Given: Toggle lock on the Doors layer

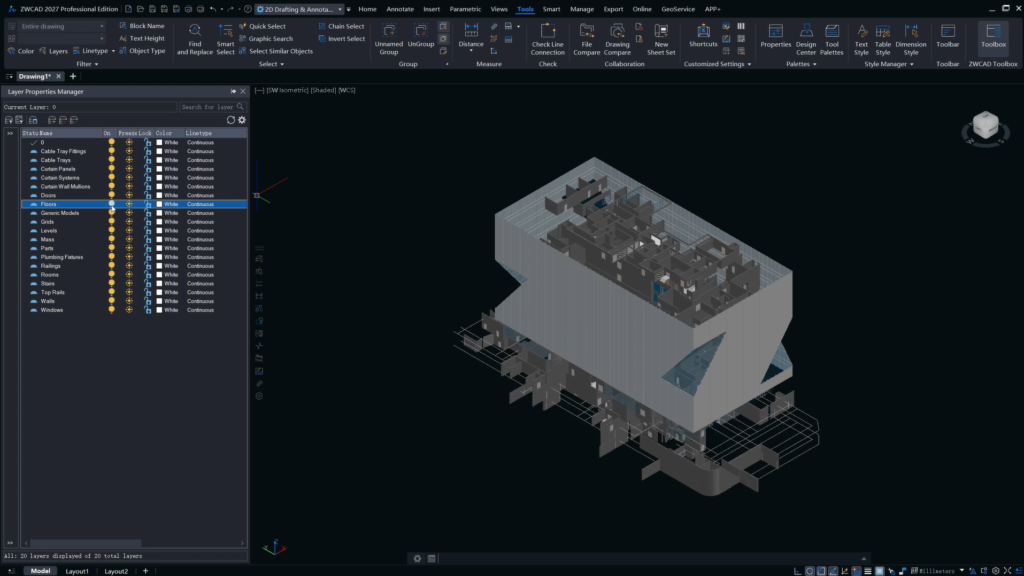Looking at the screenshot, I should coord(147,195).
